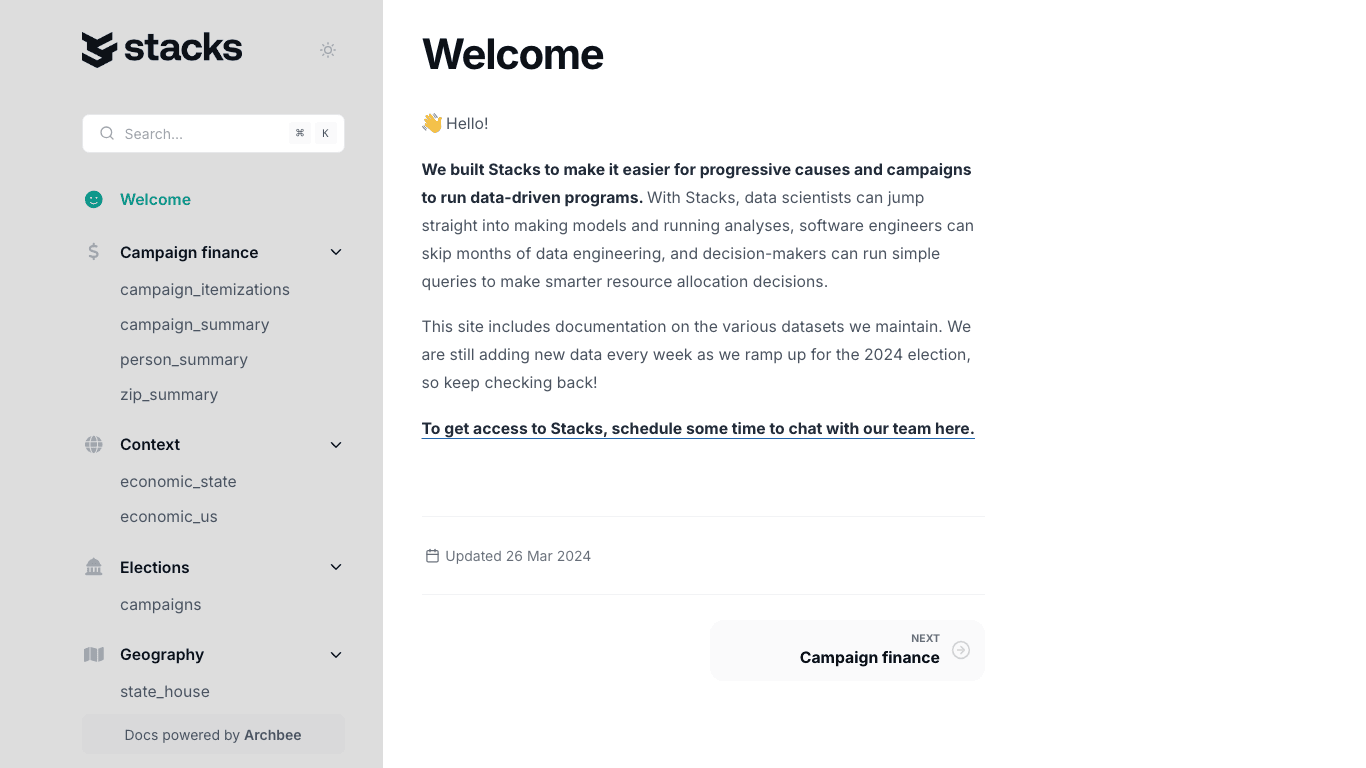Open the economic_us dataset page
The image size is (1366, 768).
[169, 516]
